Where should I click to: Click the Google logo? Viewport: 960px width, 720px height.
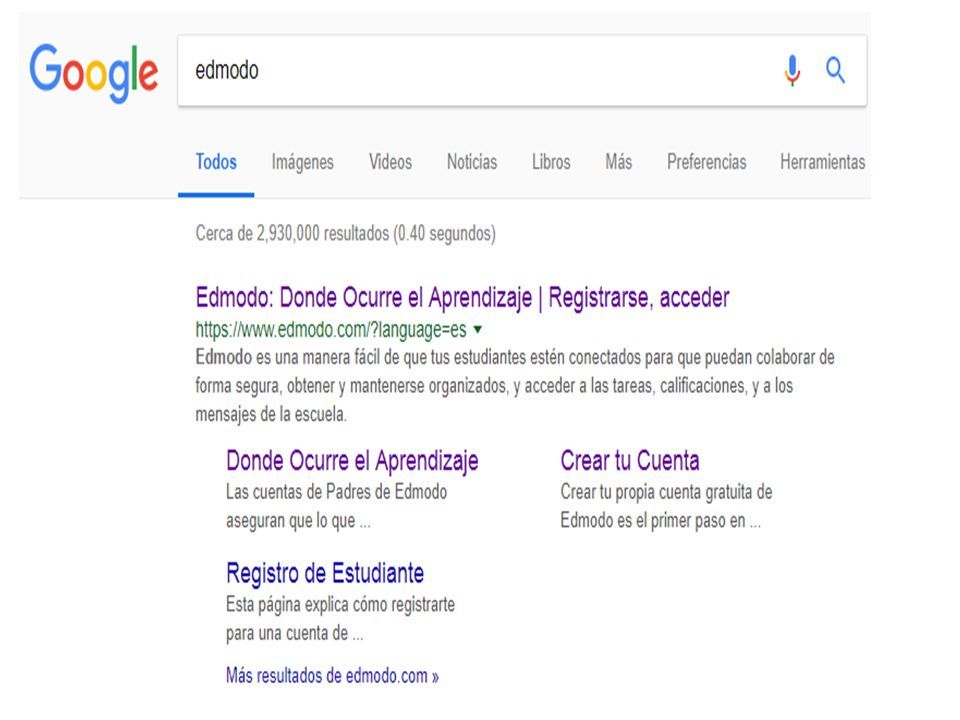tap(94, 73)
